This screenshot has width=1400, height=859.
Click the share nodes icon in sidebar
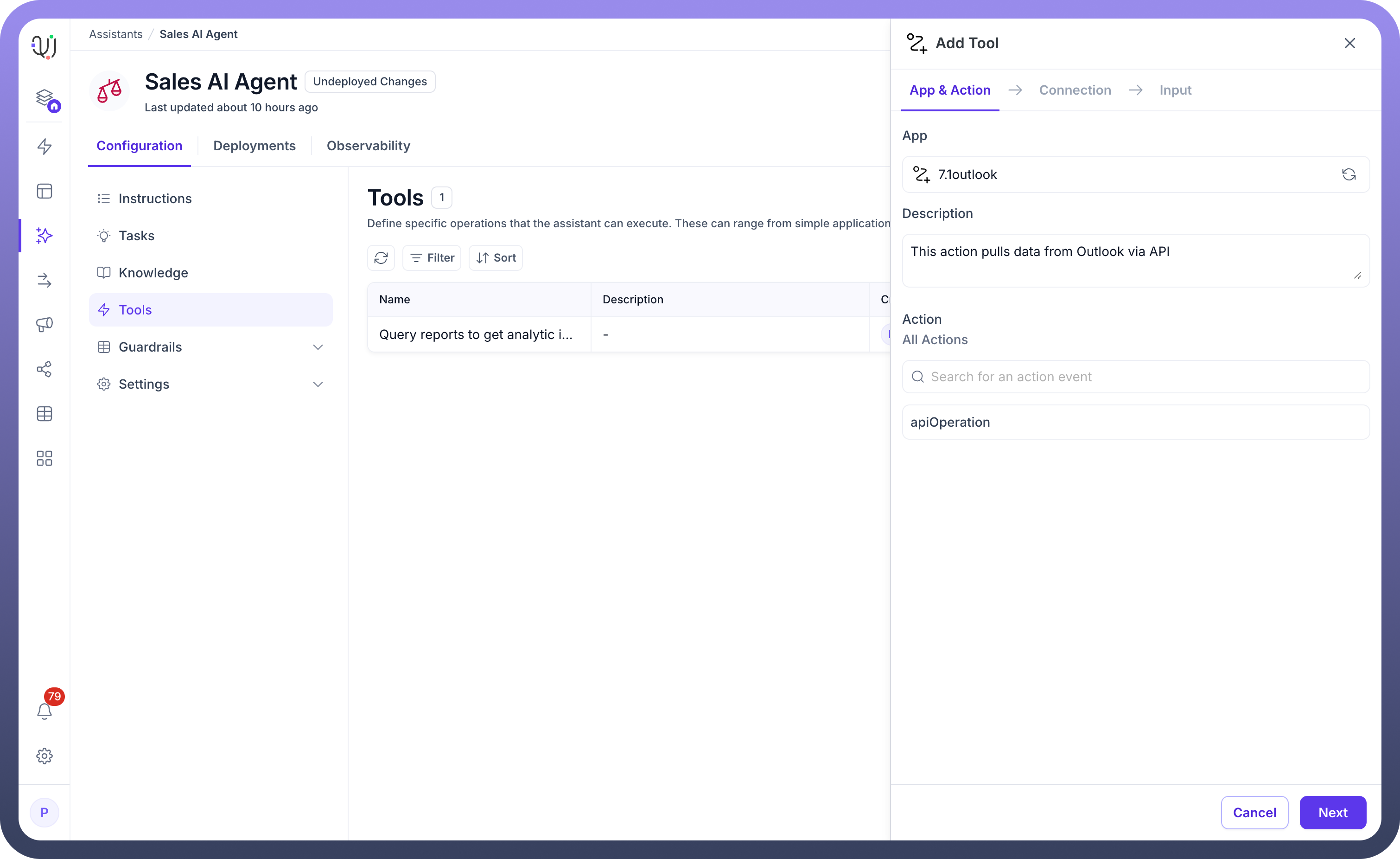[x=45, y=369]
